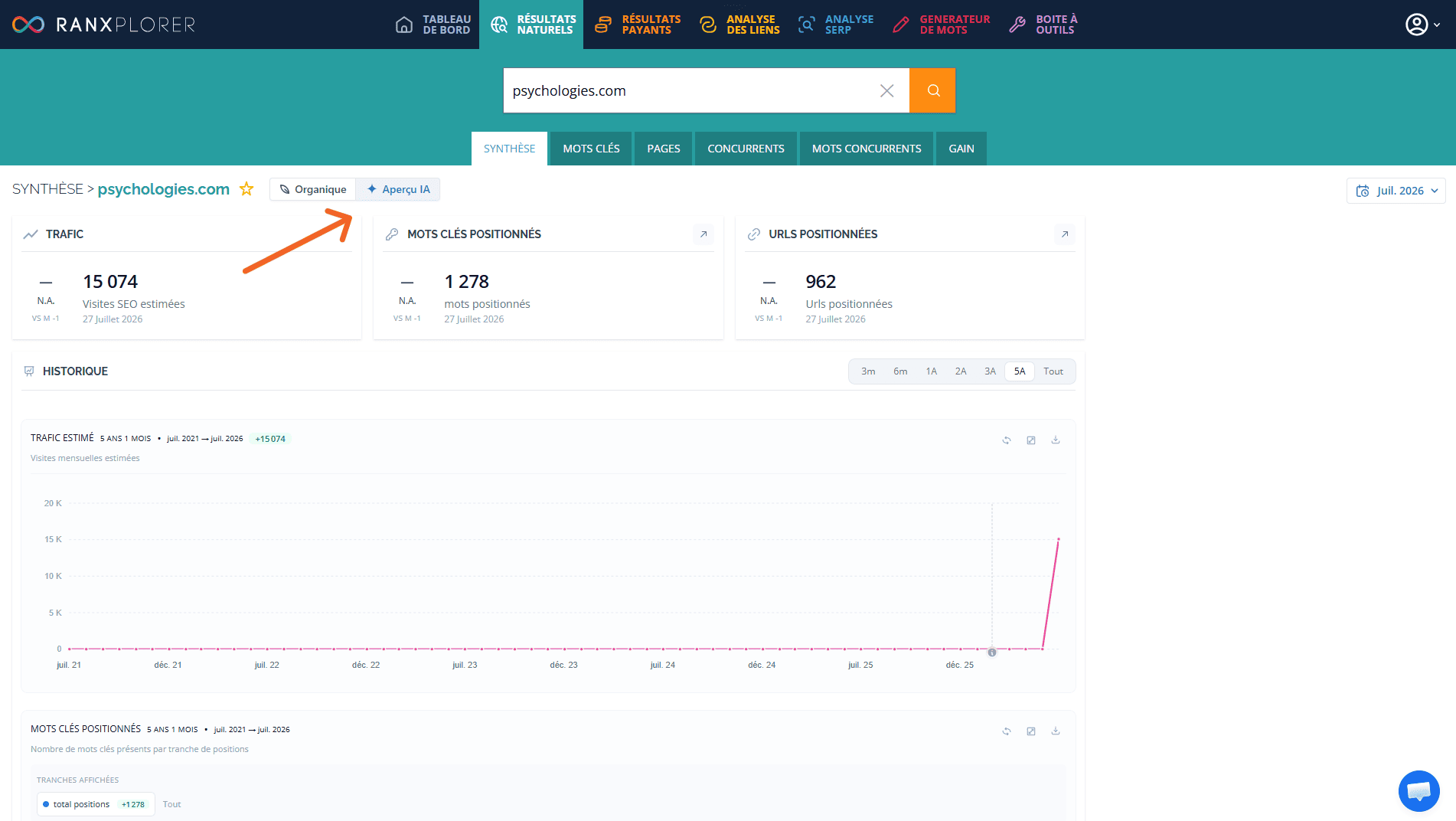The width and height of the screenshot is (1456, 821).
Task: Click the Ranxplorer infinity logo
Action: (x=28, y=25)
